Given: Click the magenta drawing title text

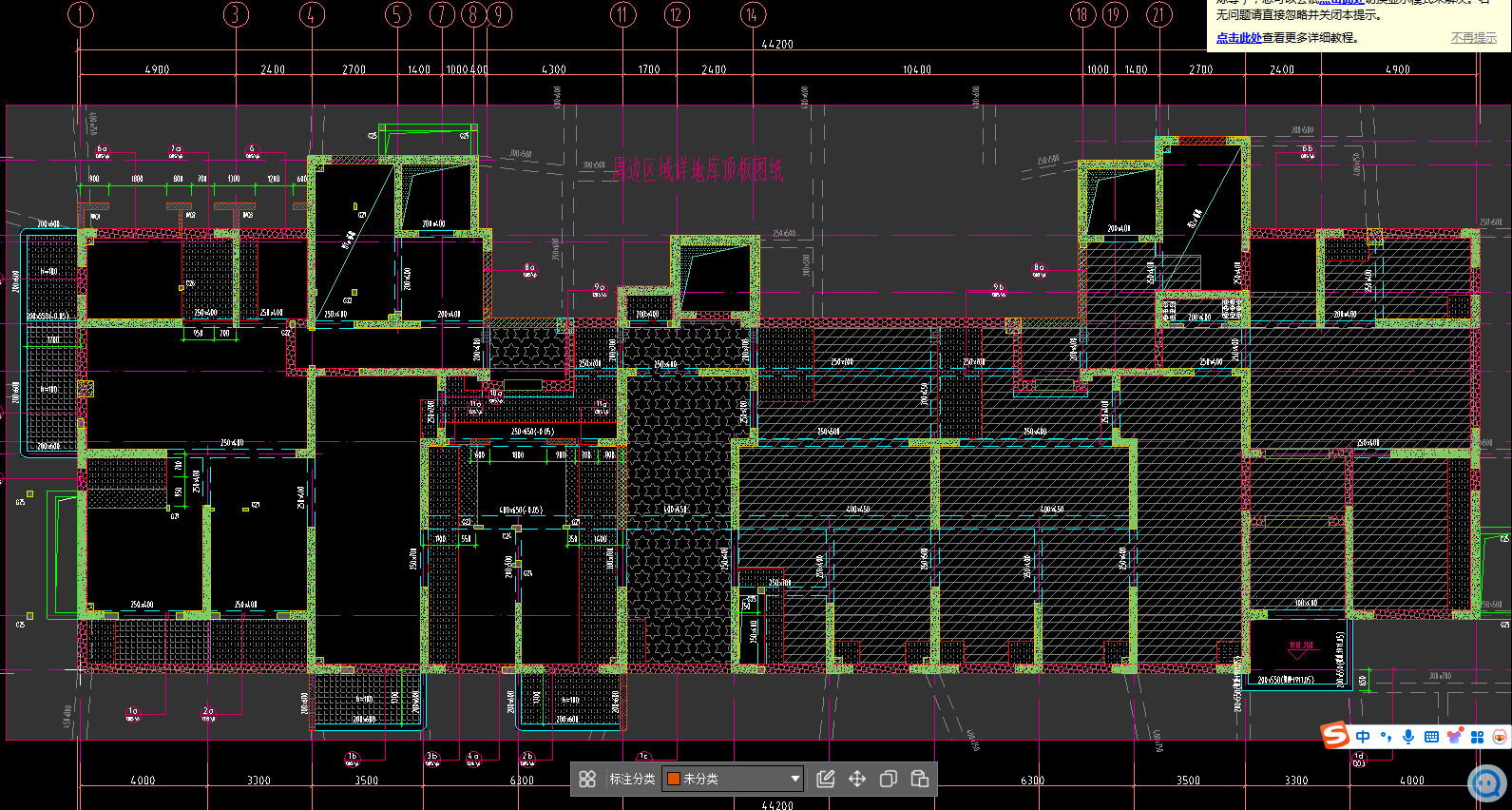Looking at the screenshot, I should click(698, 170).
